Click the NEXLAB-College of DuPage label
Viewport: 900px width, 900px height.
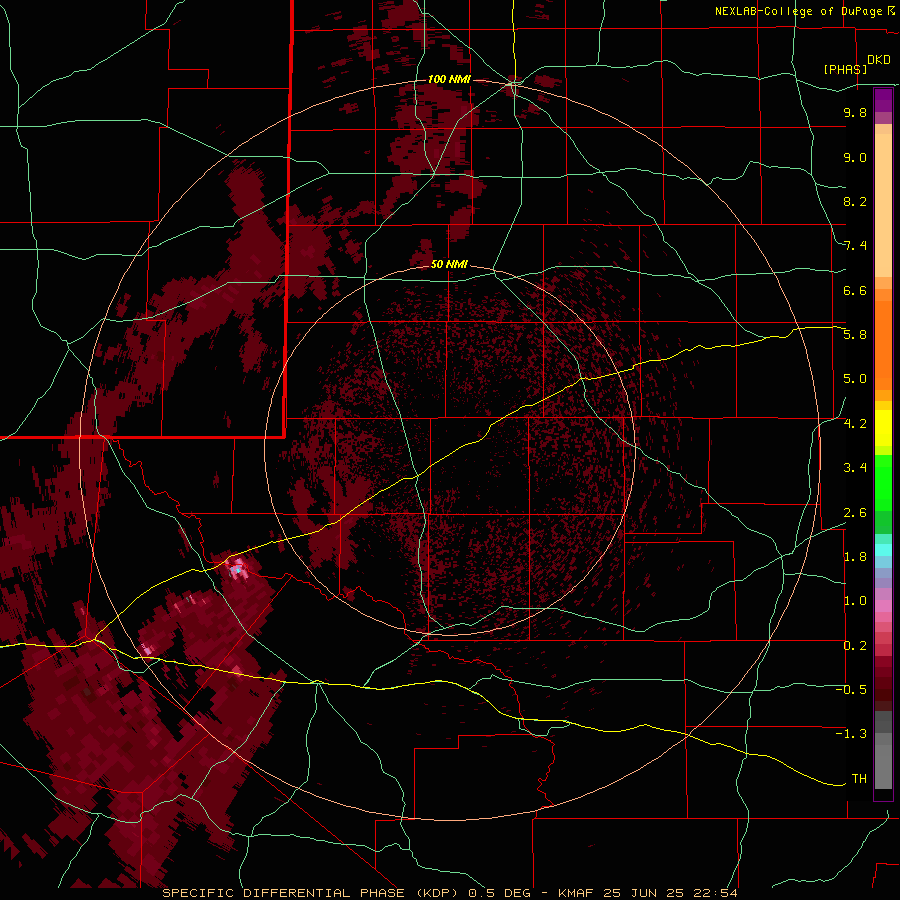[798, 11]
